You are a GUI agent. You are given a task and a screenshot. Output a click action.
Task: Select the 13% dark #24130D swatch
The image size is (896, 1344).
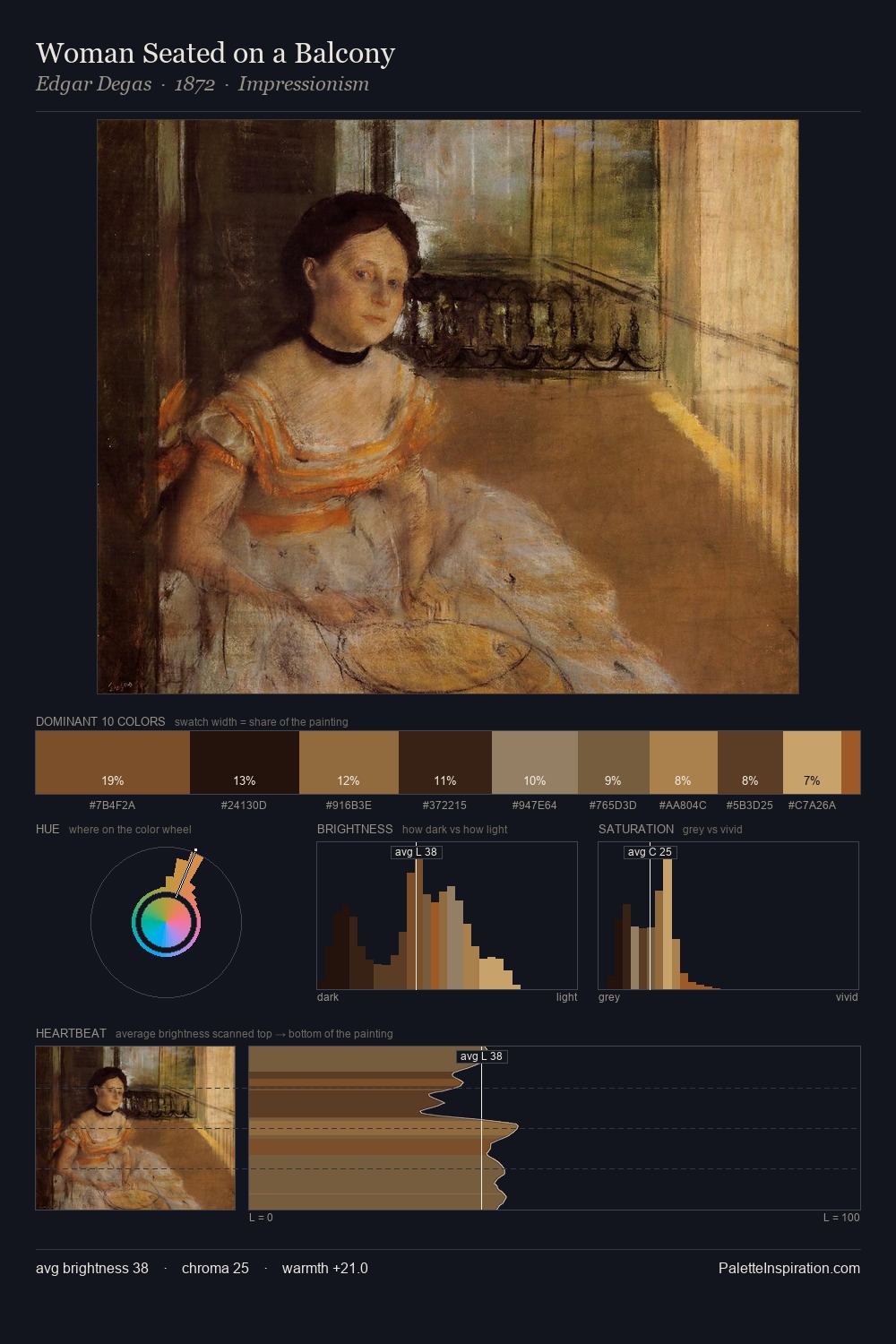click(x=245, y=762)
